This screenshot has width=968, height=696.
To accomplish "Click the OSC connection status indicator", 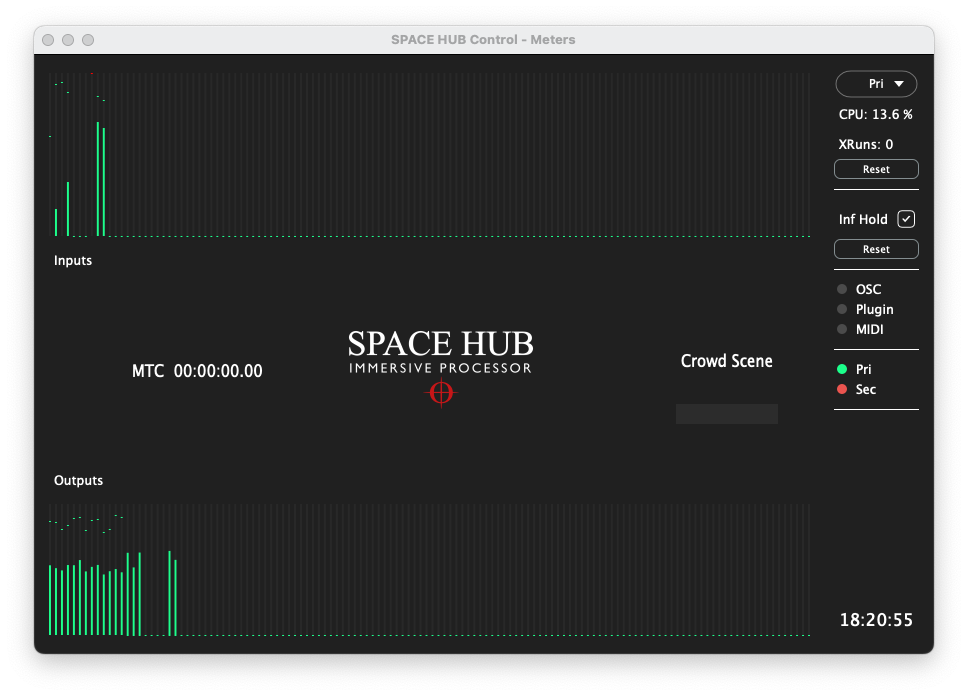I will coord(842,289).
